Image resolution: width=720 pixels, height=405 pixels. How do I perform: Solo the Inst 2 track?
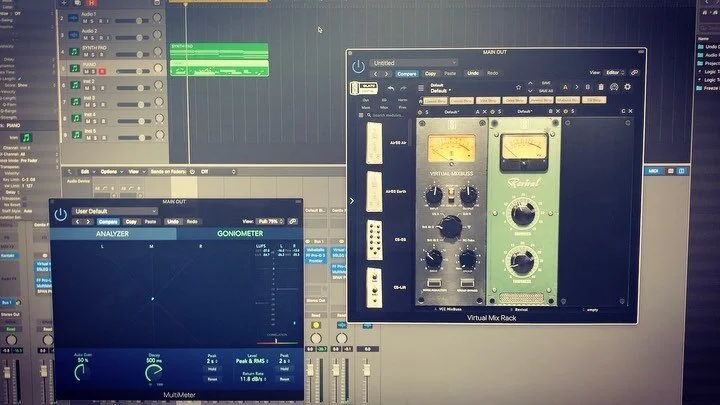click(95, 88)
